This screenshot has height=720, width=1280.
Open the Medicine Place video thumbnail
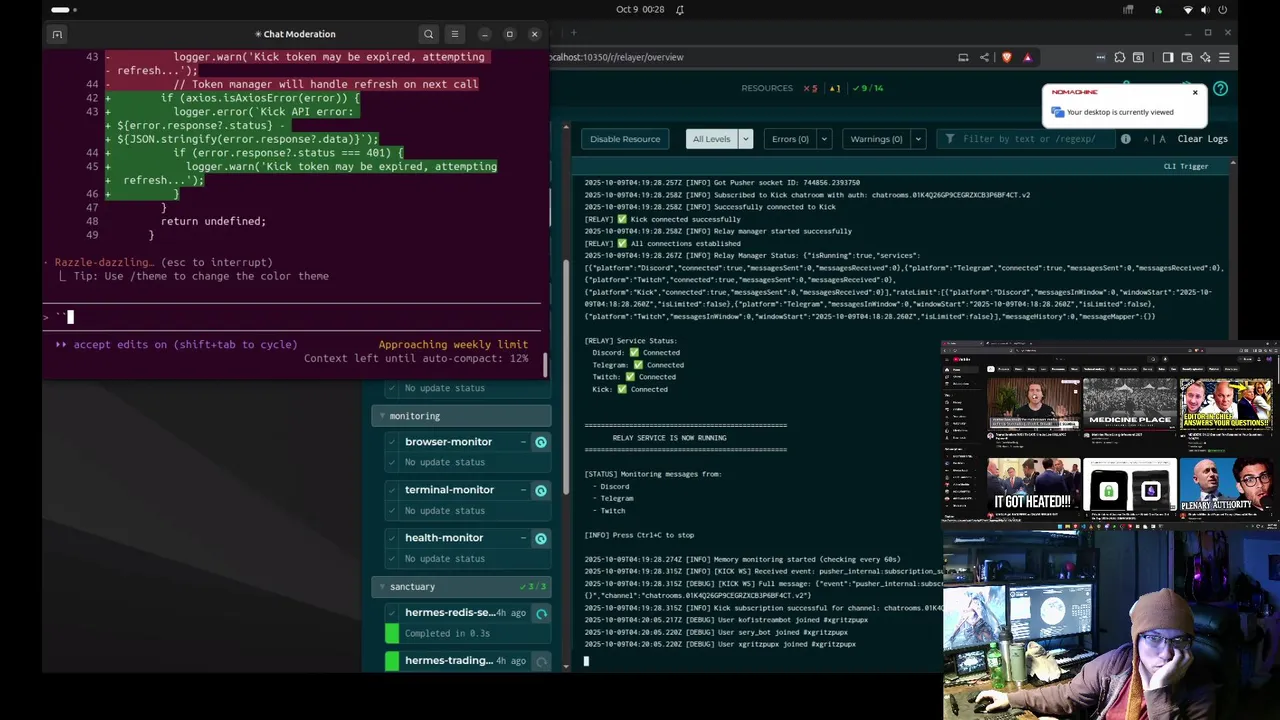point(1130,404)
